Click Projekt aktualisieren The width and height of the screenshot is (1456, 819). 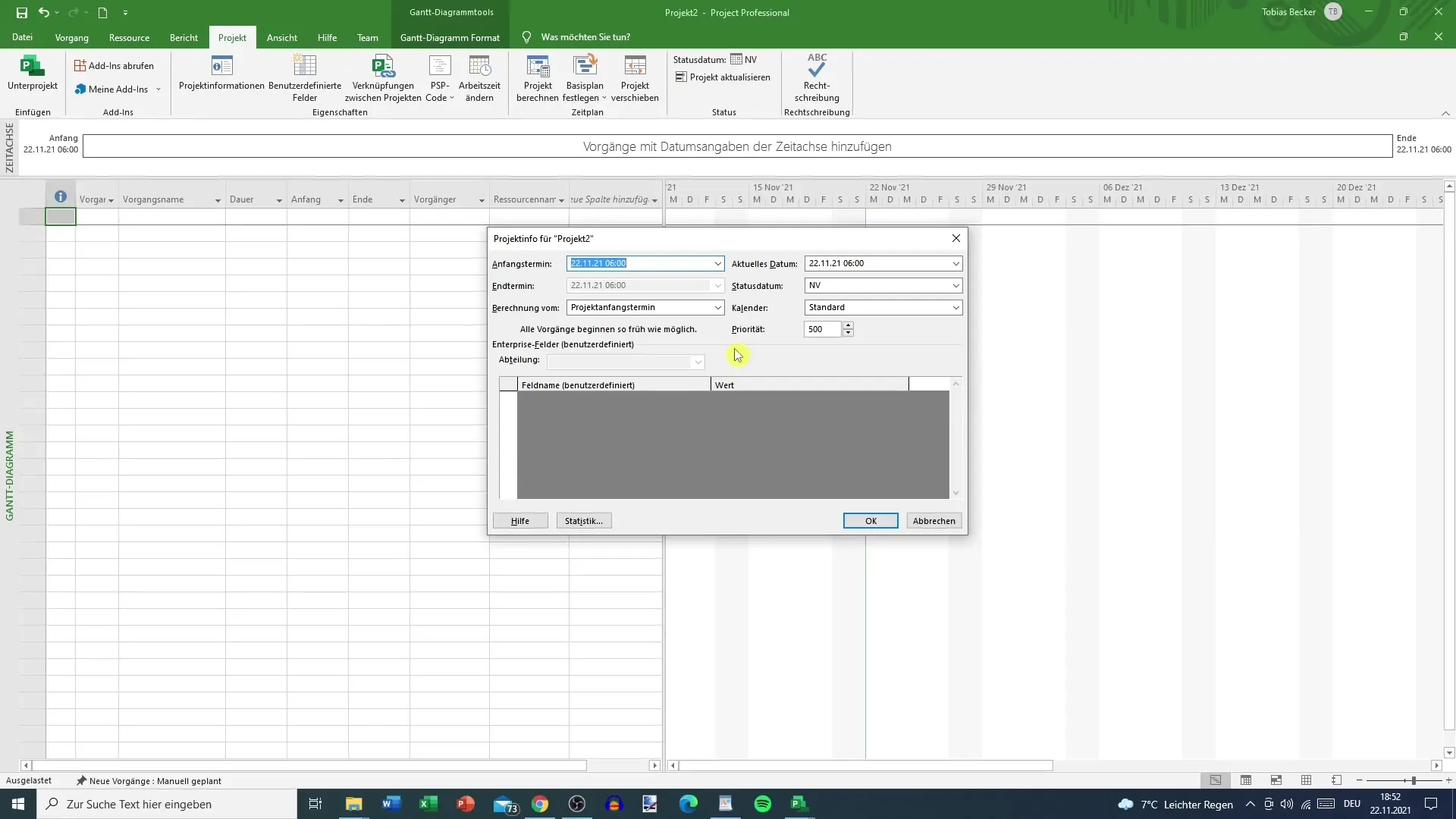click(723, 77)
